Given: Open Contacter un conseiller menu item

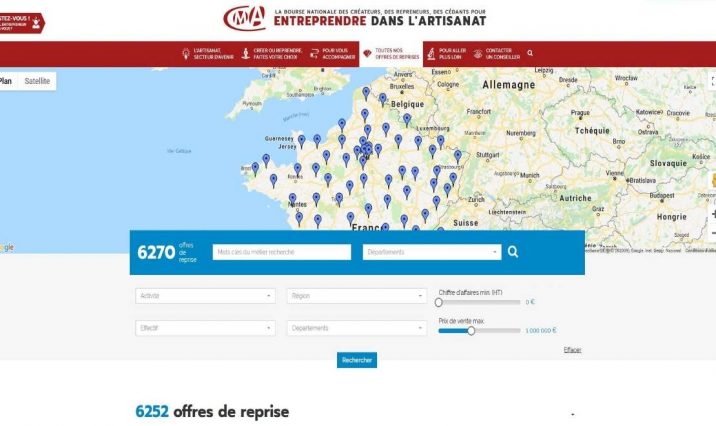Looking at the screenshot, I should 497,54.
